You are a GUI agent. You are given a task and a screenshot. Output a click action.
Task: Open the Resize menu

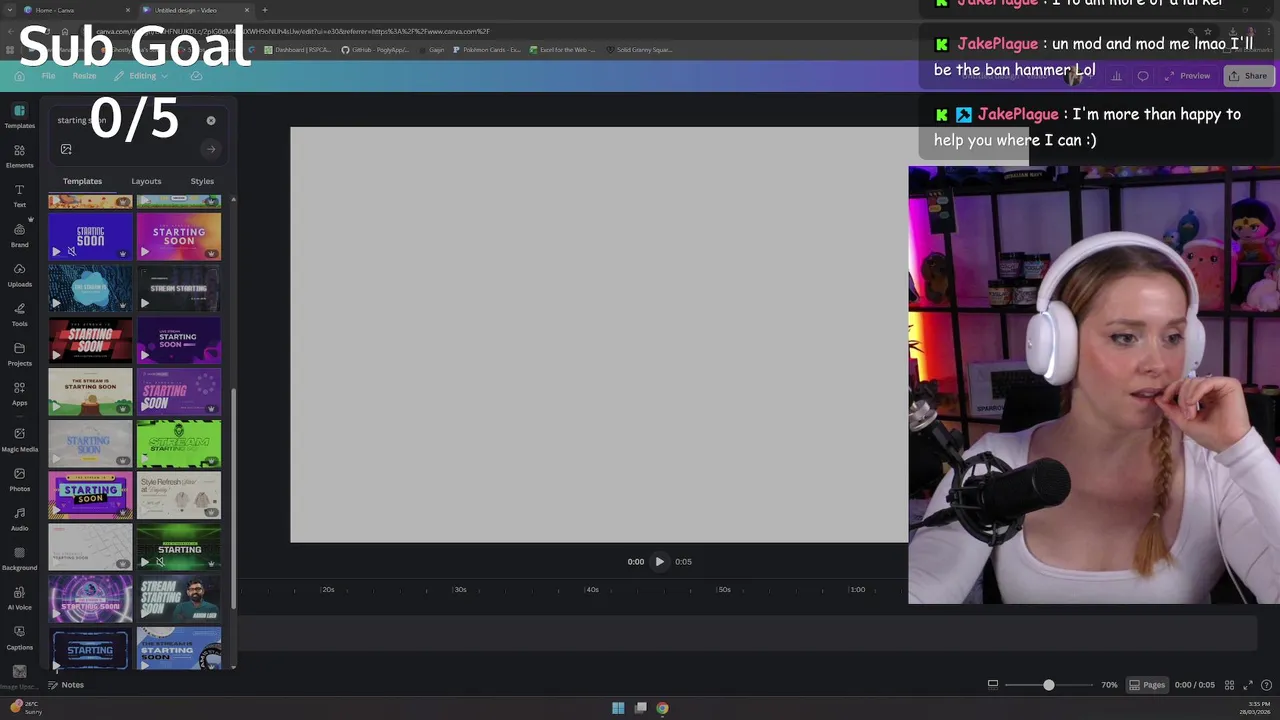[x=84, y=76]
